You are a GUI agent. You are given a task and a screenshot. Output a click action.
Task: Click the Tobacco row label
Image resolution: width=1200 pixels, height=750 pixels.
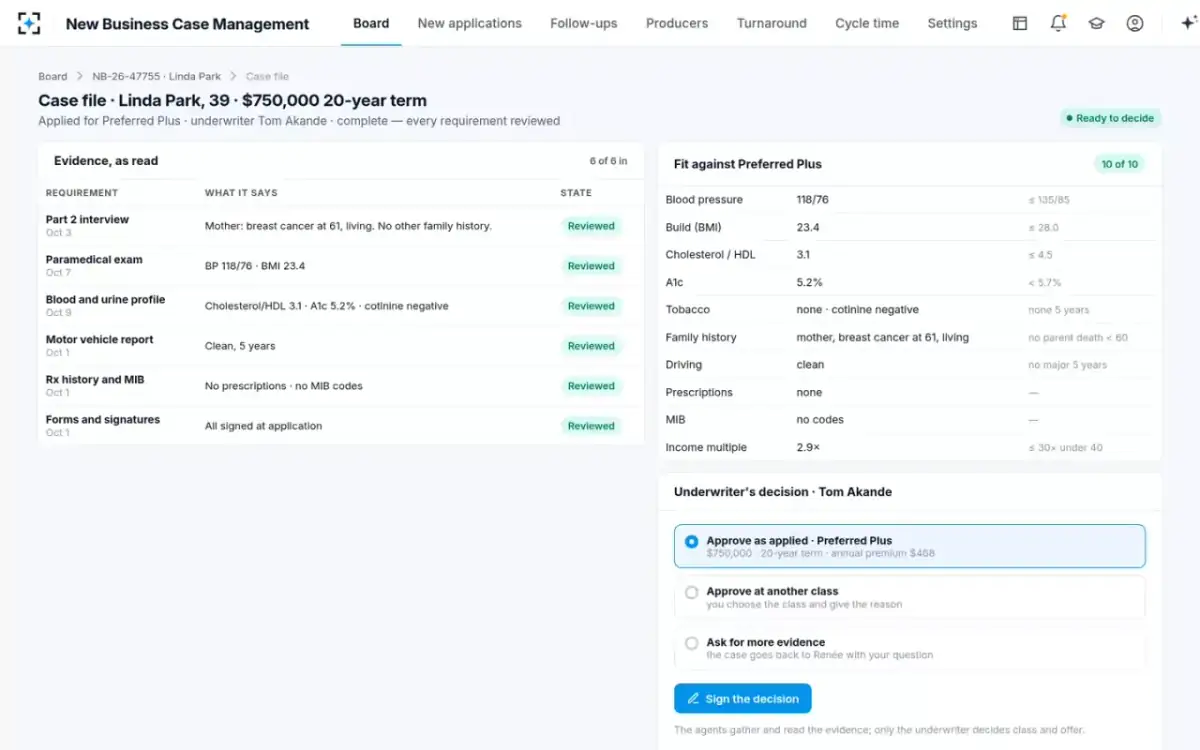tap(688, 310)
